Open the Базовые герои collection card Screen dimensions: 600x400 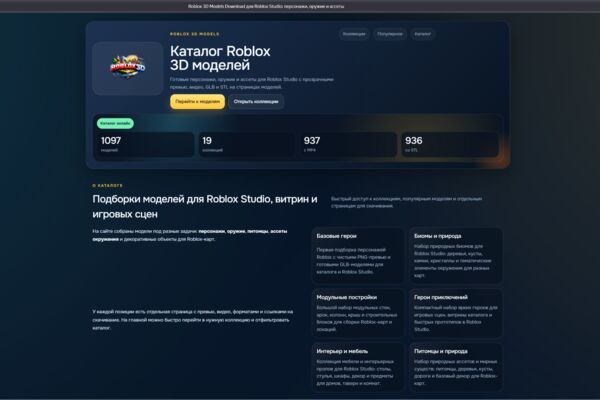(358, 255)
